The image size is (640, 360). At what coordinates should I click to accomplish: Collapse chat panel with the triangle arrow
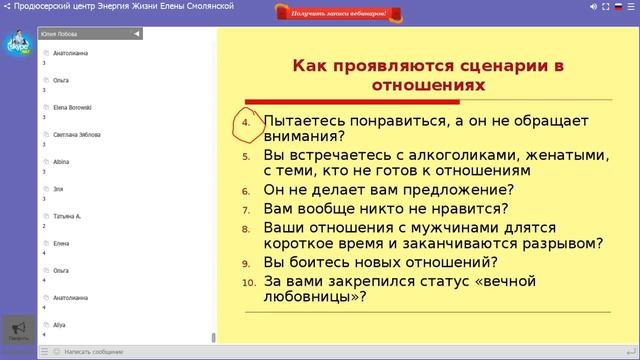coord(136,33)
